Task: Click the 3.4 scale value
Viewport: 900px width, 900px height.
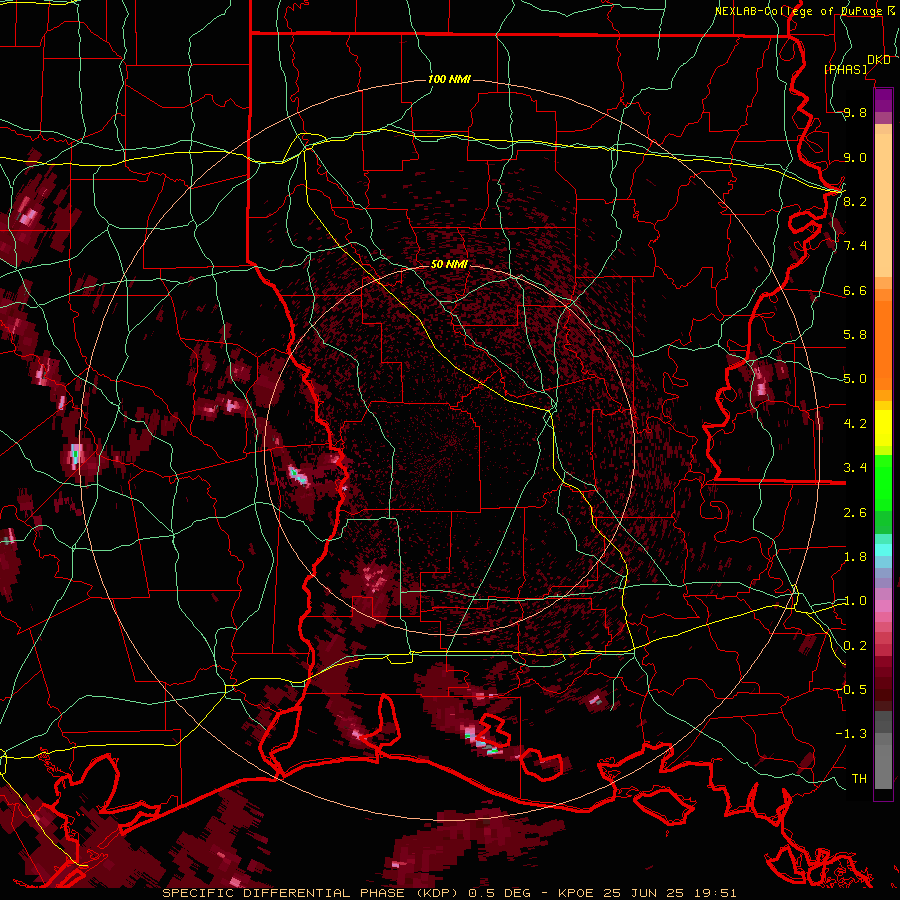Action: (855, 468)
